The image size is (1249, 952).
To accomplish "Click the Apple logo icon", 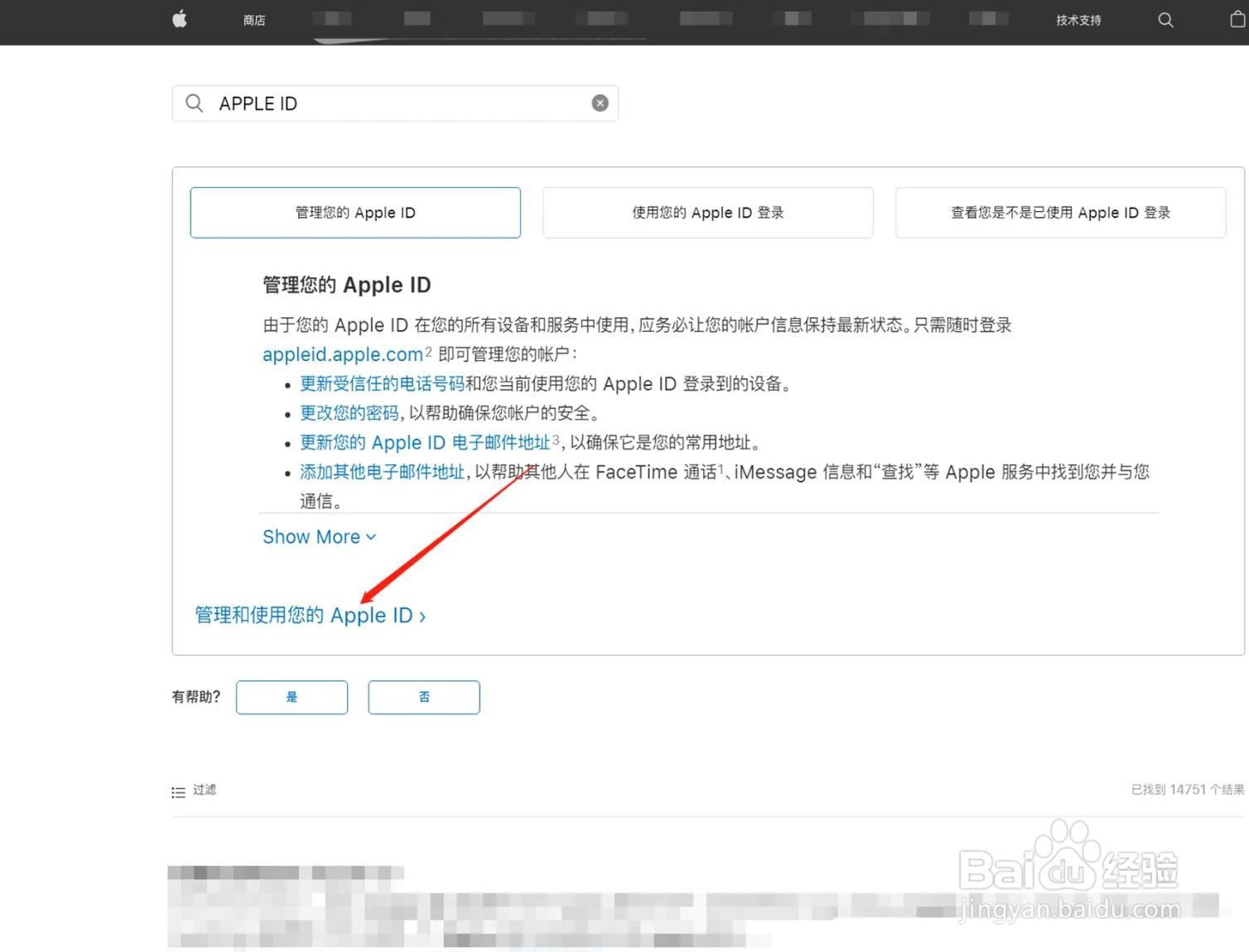I will coord(180,19).
